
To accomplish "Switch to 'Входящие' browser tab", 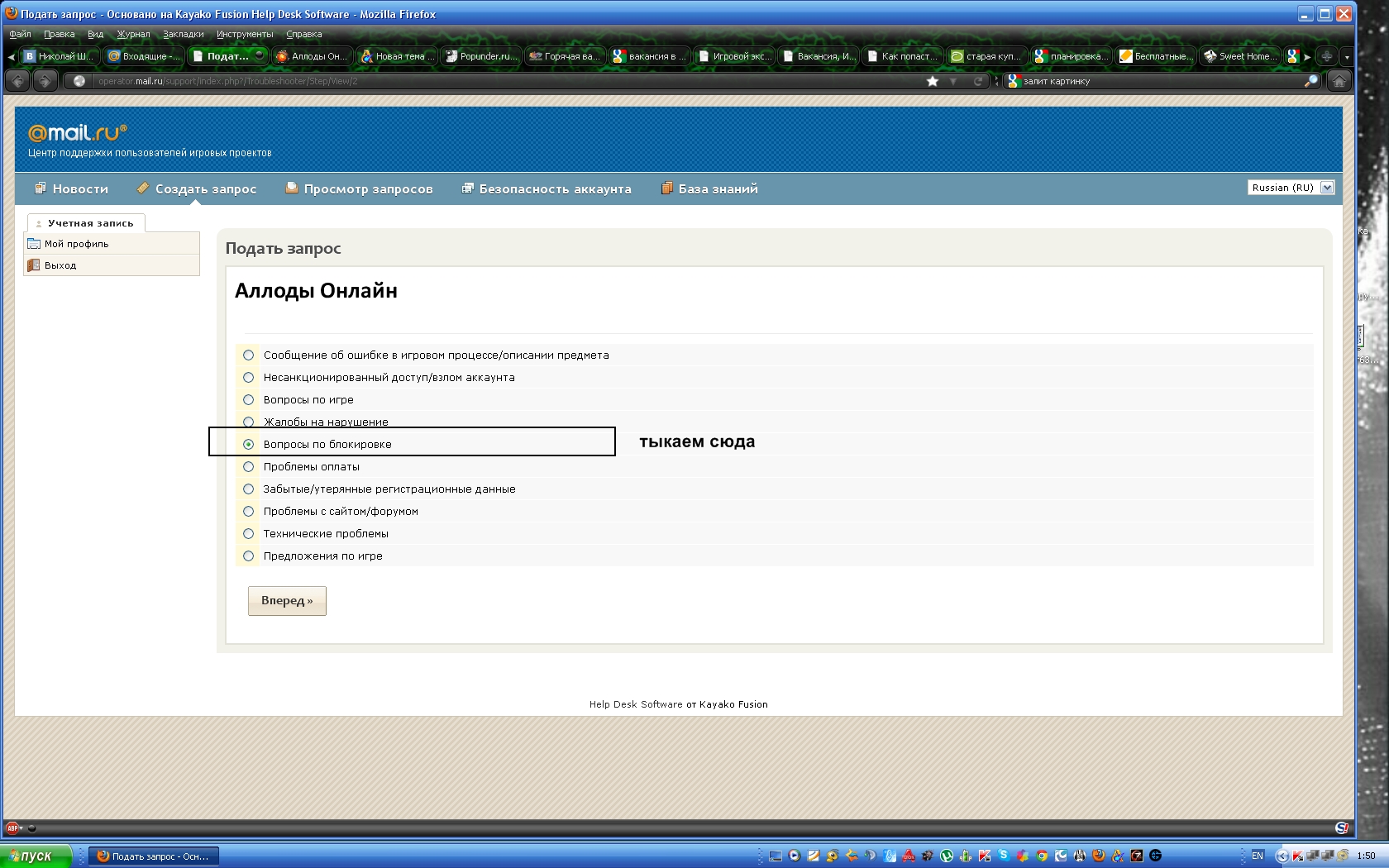I will tap(143, 56).
